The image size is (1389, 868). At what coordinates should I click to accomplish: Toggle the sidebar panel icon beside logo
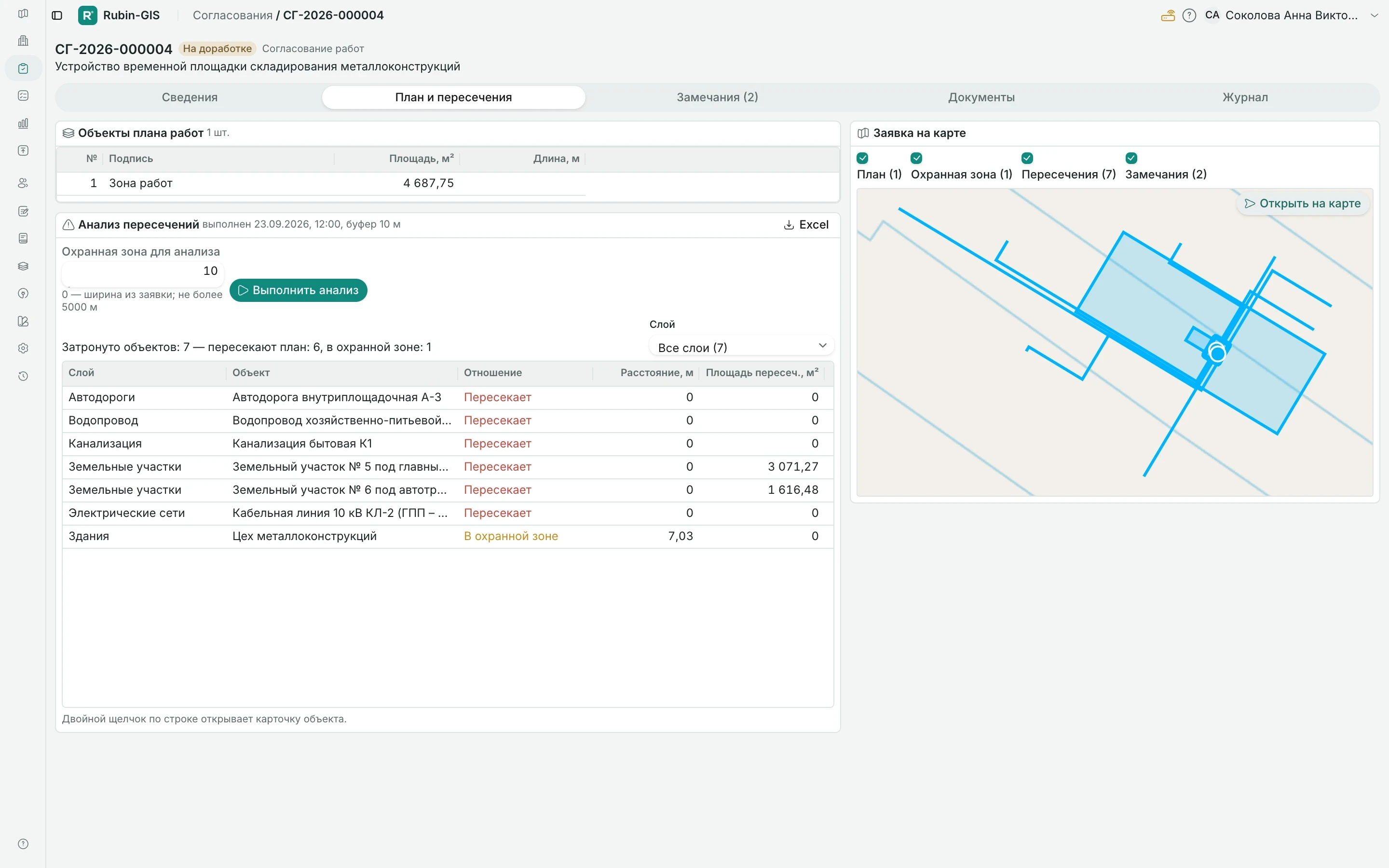pos(57,15)
